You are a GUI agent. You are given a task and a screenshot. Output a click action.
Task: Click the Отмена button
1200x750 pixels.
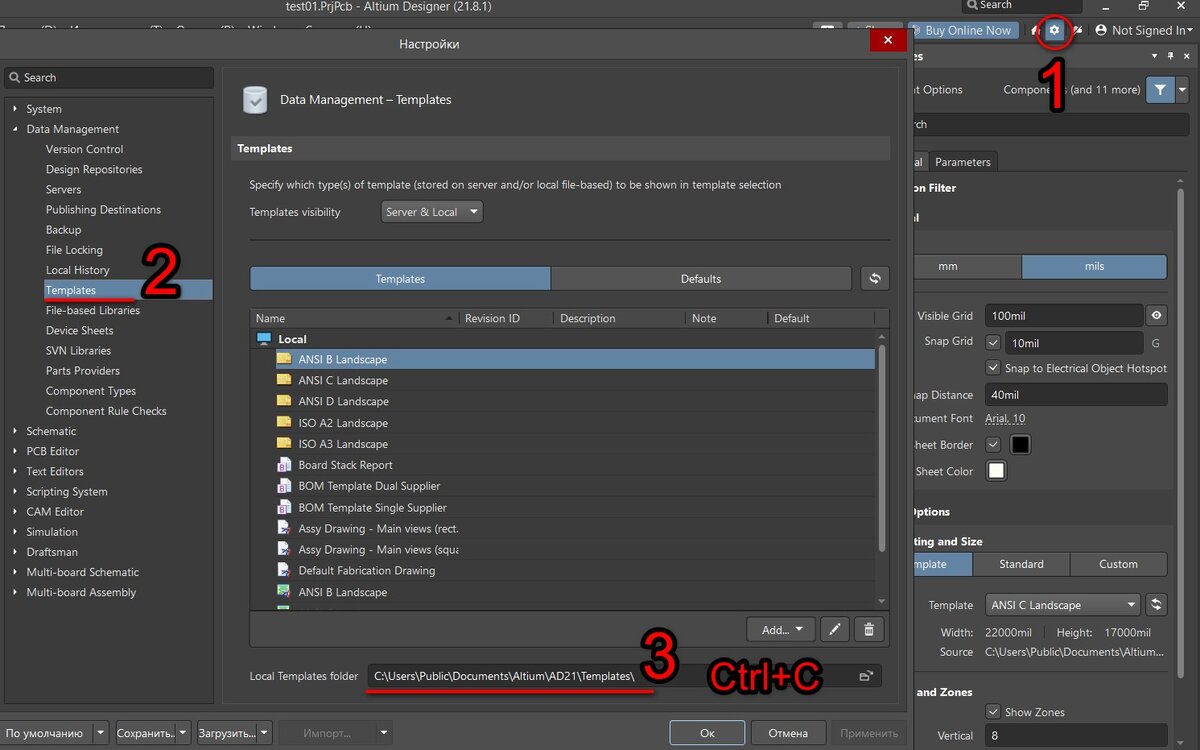(x=788, y=733)
